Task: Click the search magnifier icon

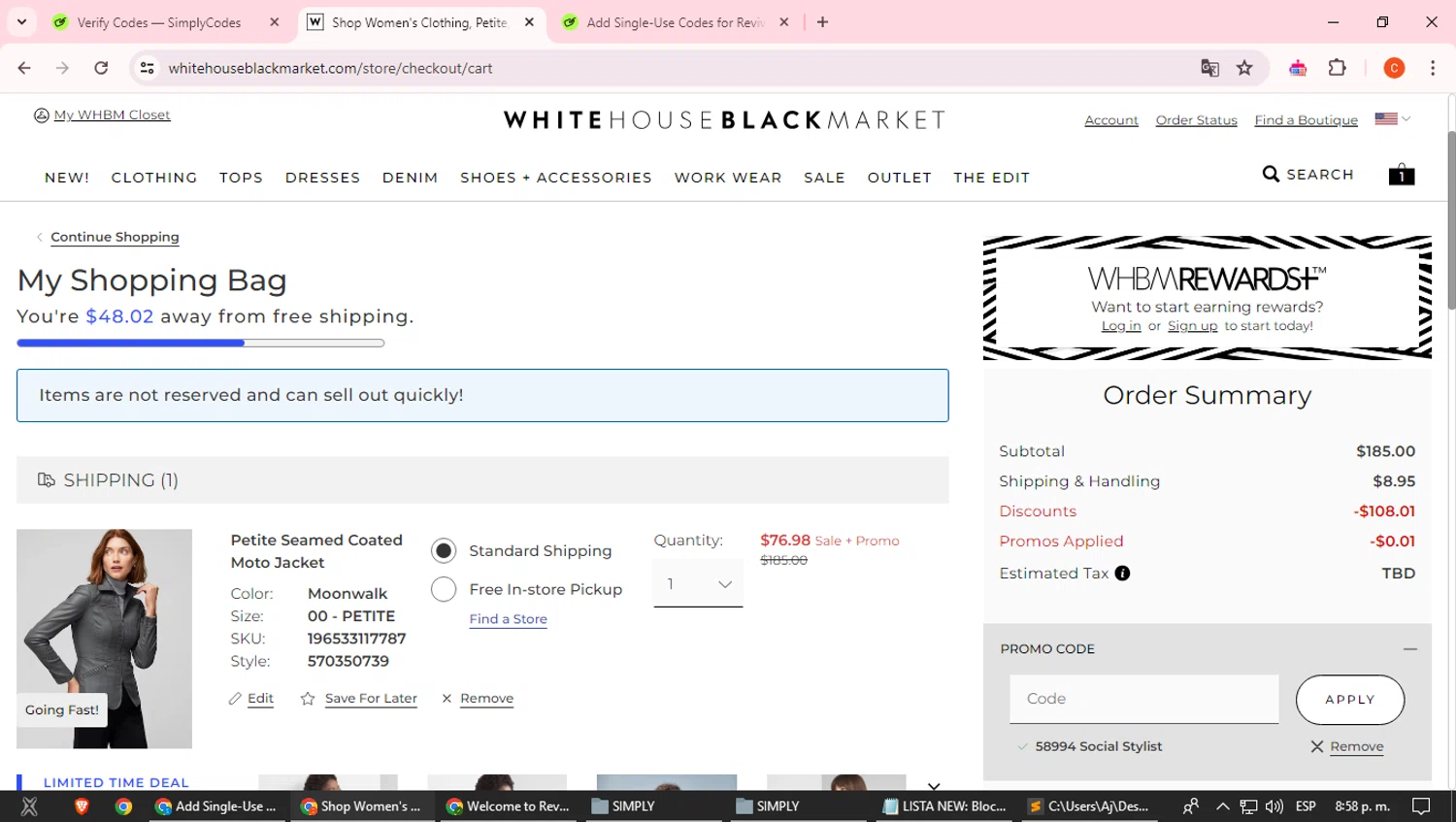Action: (1271, 174)
